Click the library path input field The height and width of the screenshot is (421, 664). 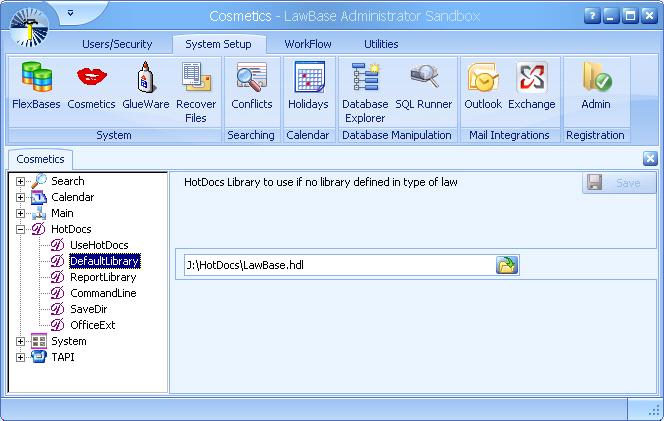pyautogui.click(x=340, y=265)
